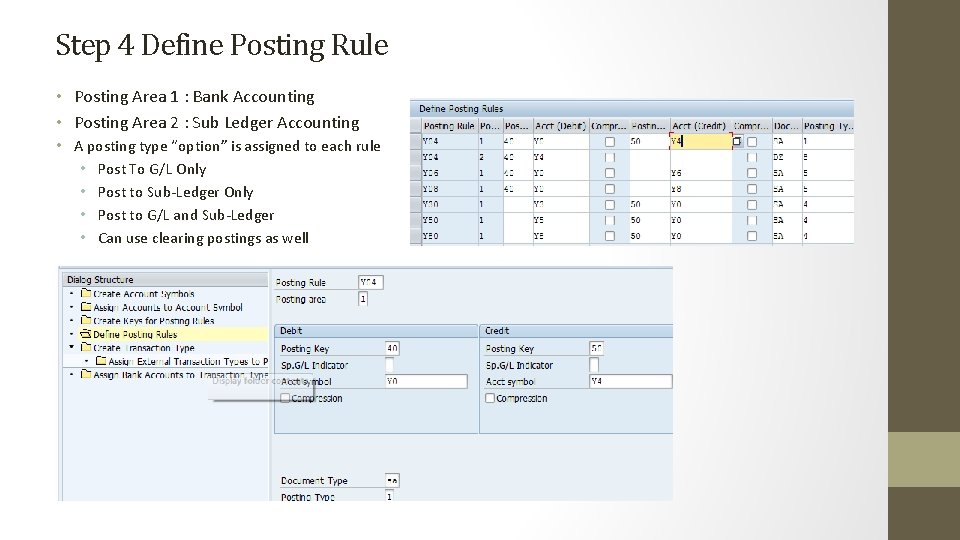This screenshot has height=540, width=960.
Task: Click folder icon of Assign External Transaction Types
Action: click(x=101, y=361)
